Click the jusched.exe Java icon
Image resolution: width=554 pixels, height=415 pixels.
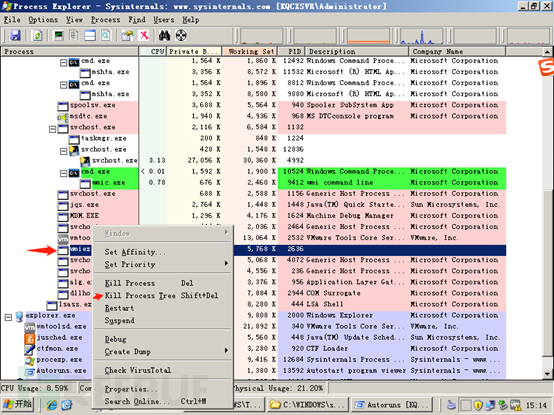pos(30,338)
